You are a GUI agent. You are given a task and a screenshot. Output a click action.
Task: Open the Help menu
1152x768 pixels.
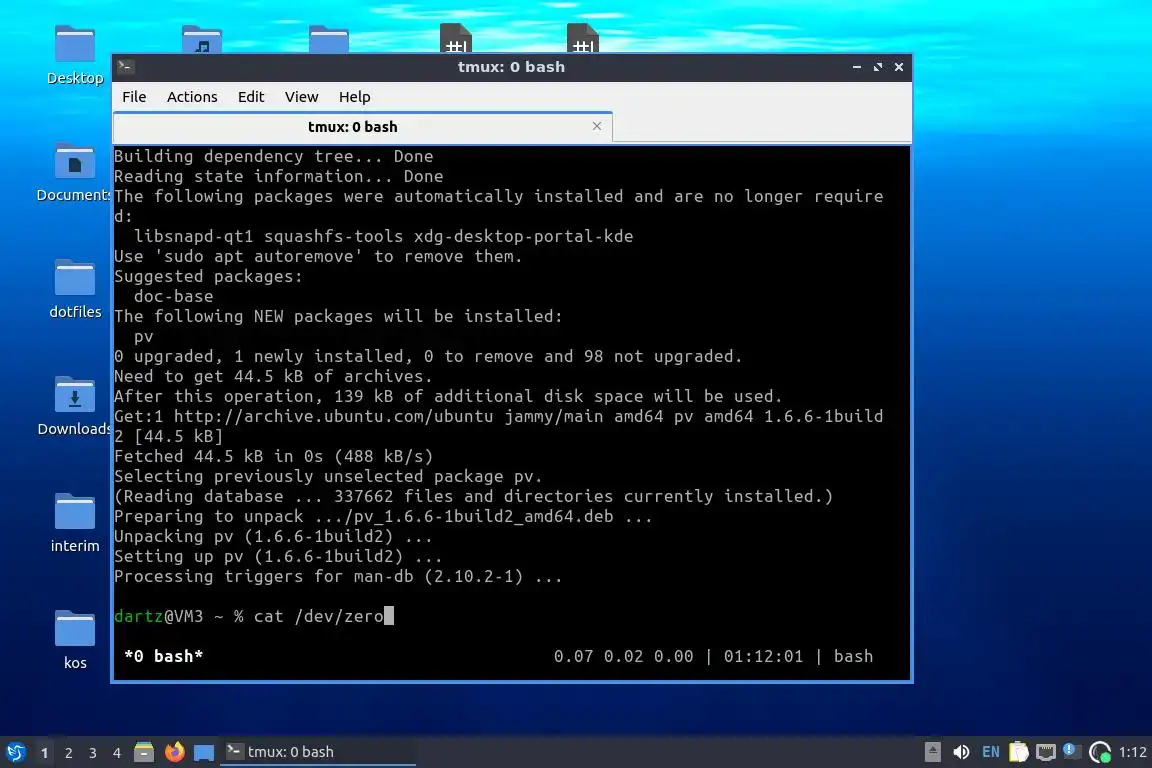point(354,97)
